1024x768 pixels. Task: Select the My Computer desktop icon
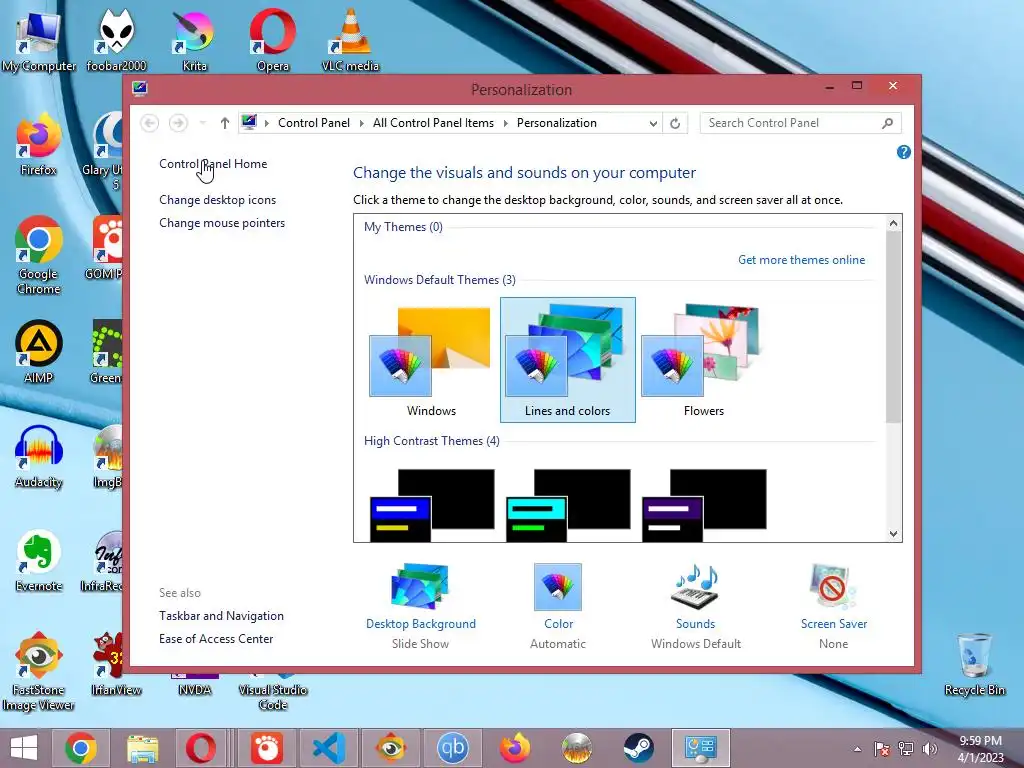[x=39, y=39]
